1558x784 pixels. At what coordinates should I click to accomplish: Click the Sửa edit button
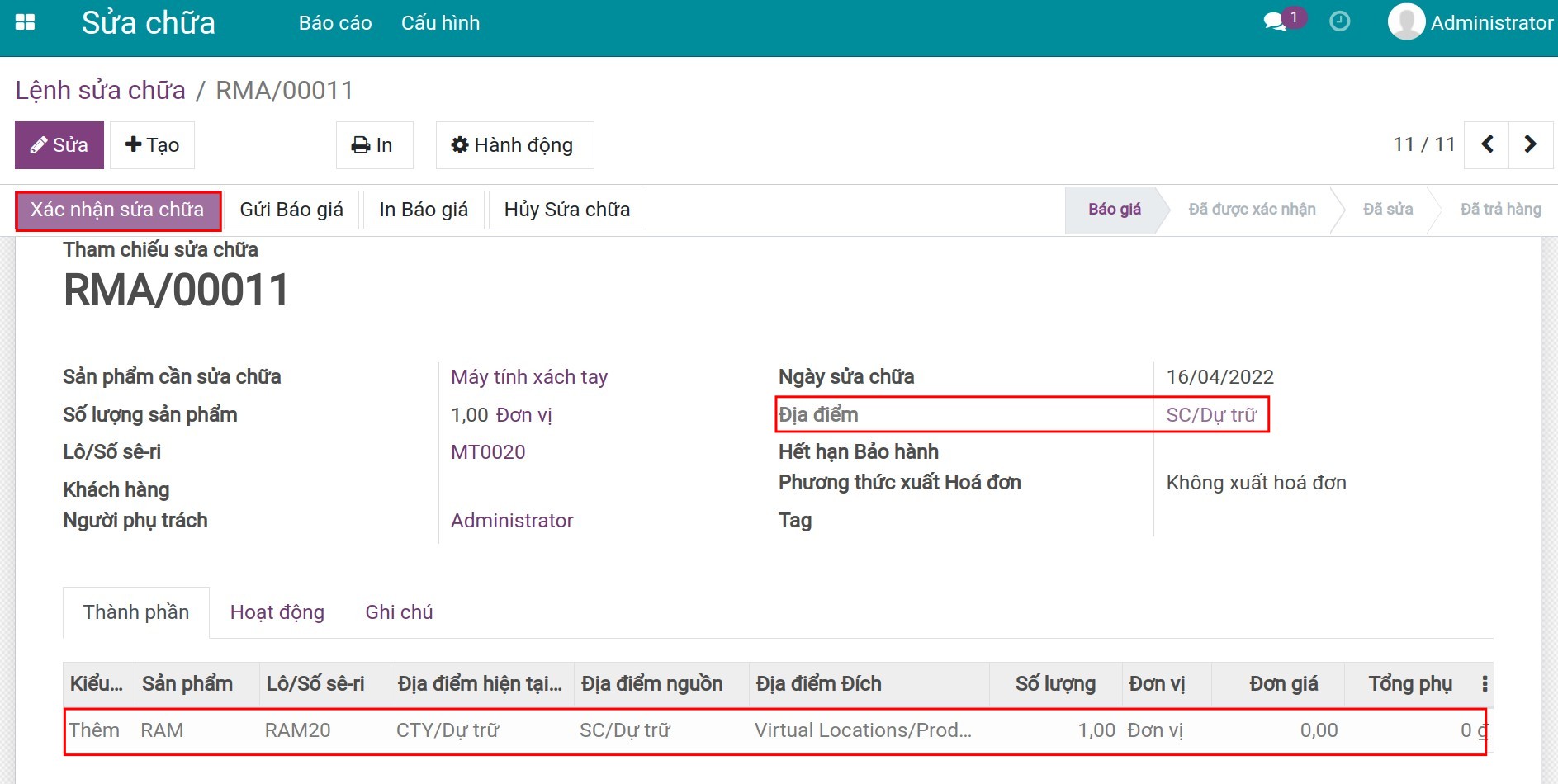[59, 145]
